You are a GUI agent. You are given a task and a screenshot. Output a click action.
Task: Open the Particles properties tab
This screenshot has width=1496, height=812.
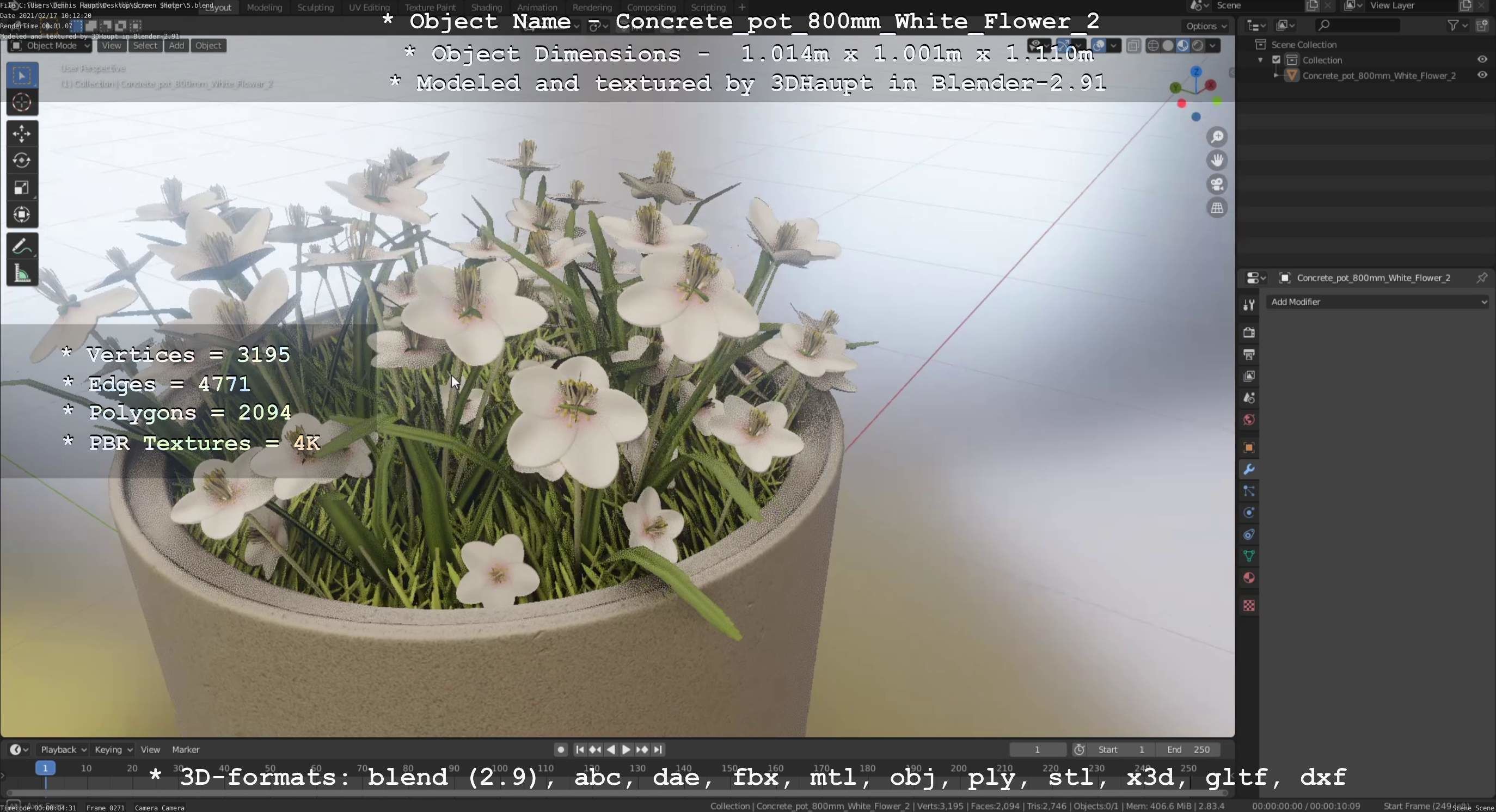1249,491
